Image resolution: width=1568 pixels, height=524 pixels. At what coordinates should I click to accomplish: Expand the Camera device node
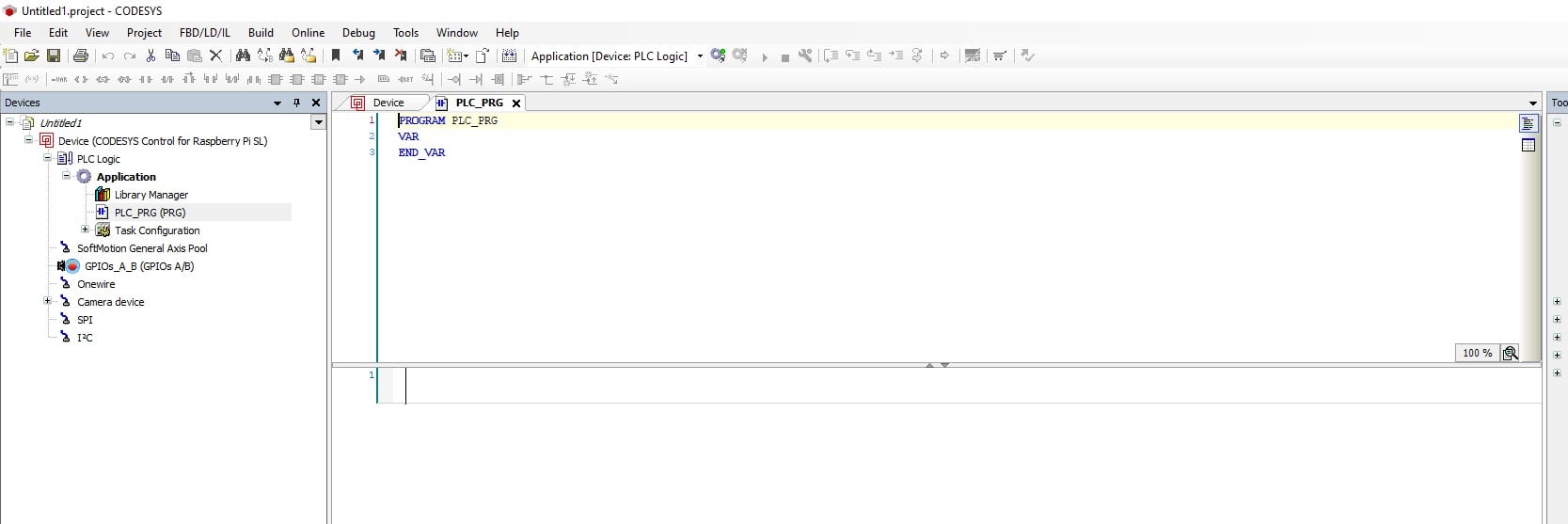47,301
